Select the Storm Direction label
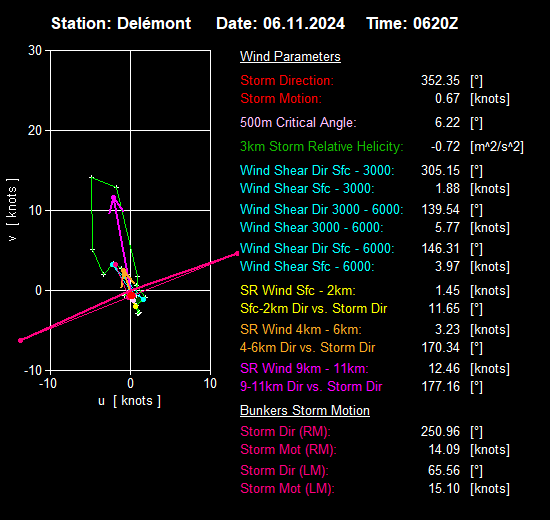The width and height of the screenshot is (550, 520). coord(287,80)
